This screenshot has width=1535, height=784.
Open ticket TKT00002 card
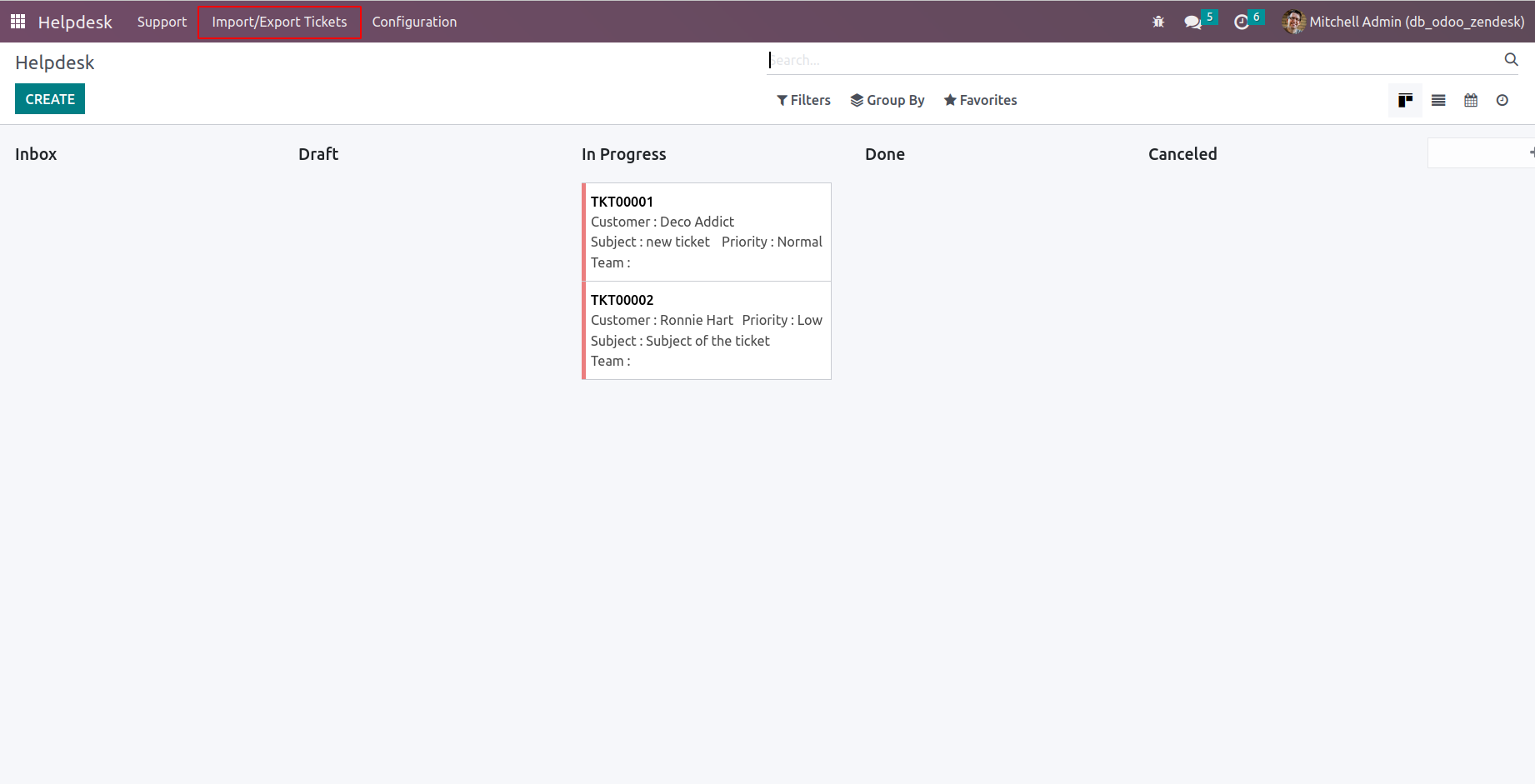(707, 330)
